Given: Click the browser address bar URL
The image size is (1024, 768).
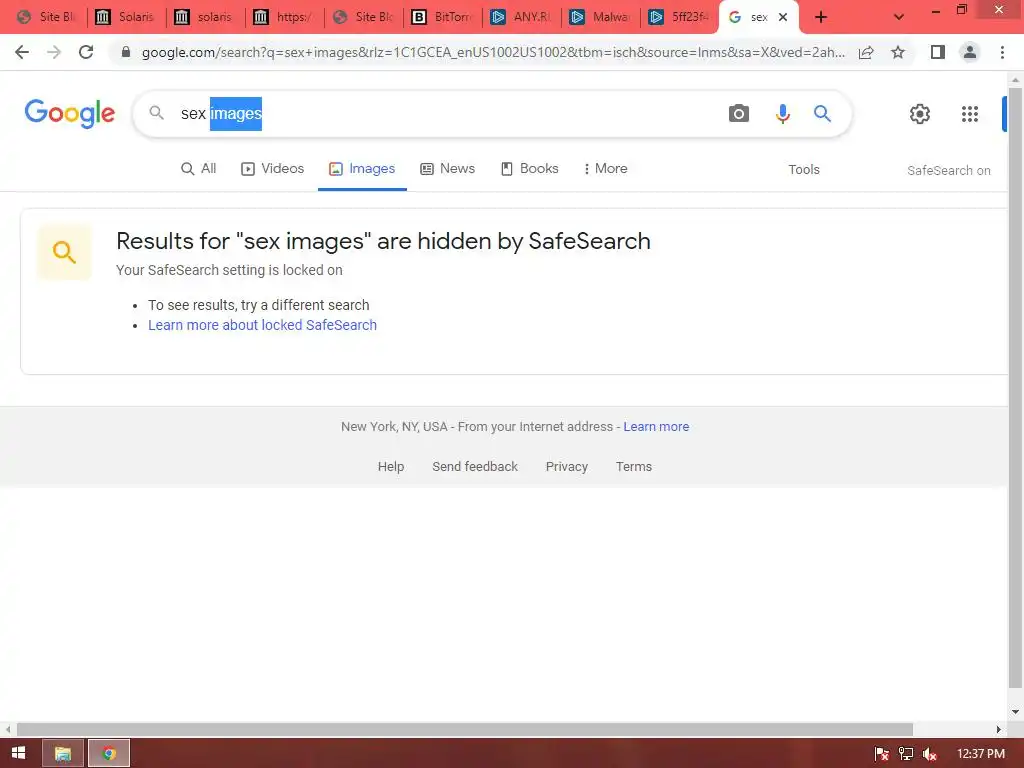Looking at the screenshot, I should pos(493,52).
